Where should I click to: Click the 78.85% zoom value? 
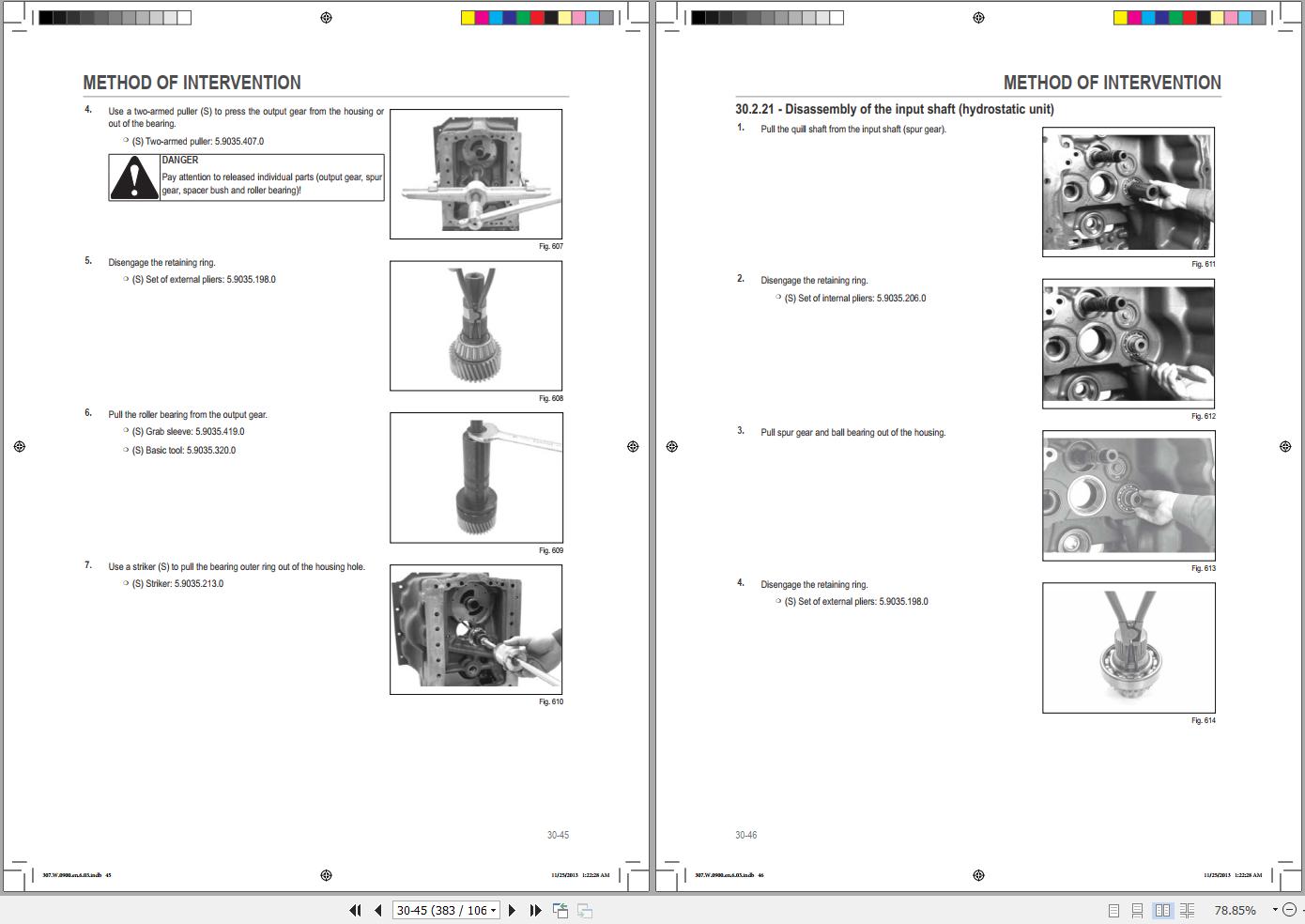click(1235, 910)
